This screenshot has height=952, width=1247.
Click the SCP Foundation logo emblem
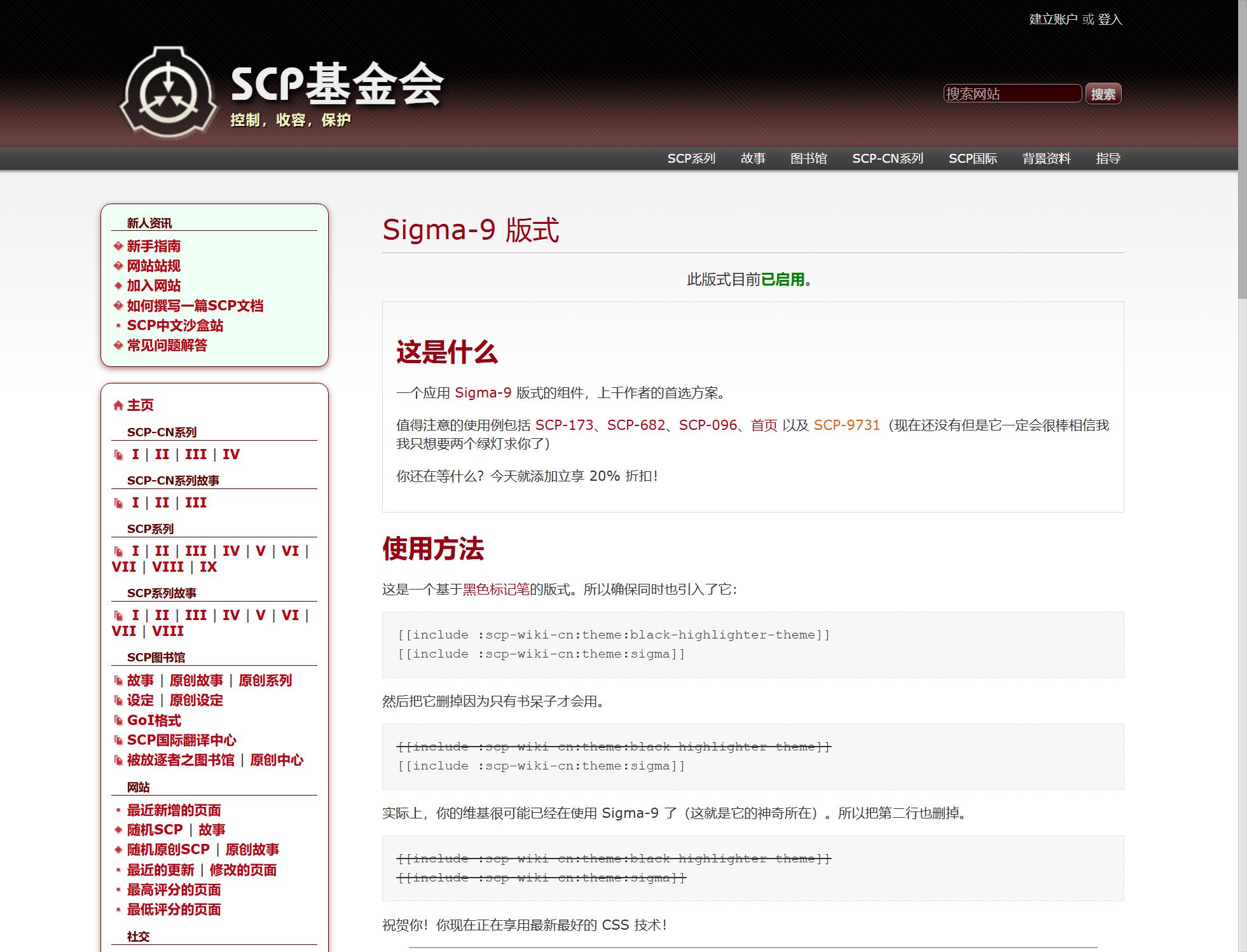pyautogui.click(x=169, y=92)
